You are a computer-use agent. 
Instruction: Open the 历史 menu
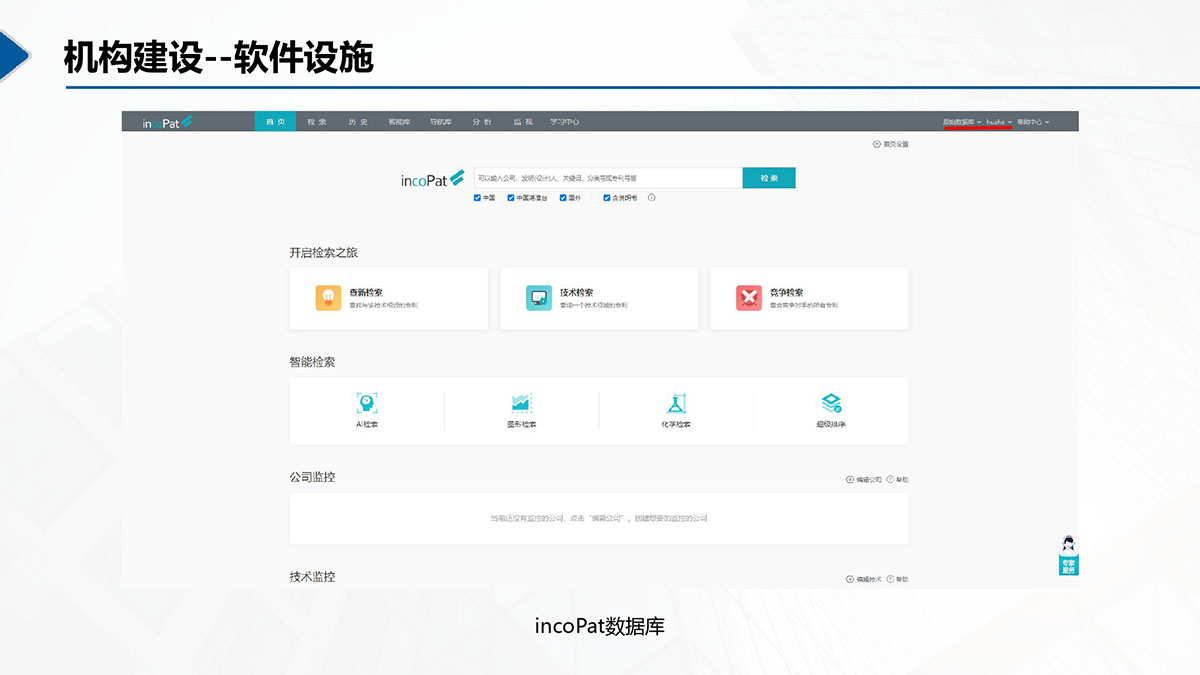pos(358,122)
